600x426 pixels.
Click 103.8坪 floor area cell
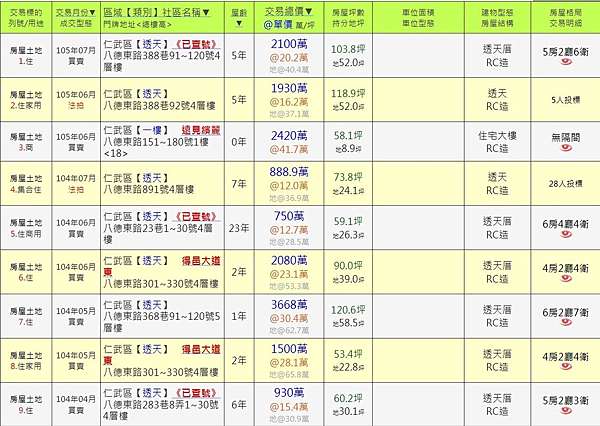pos(348,49)
